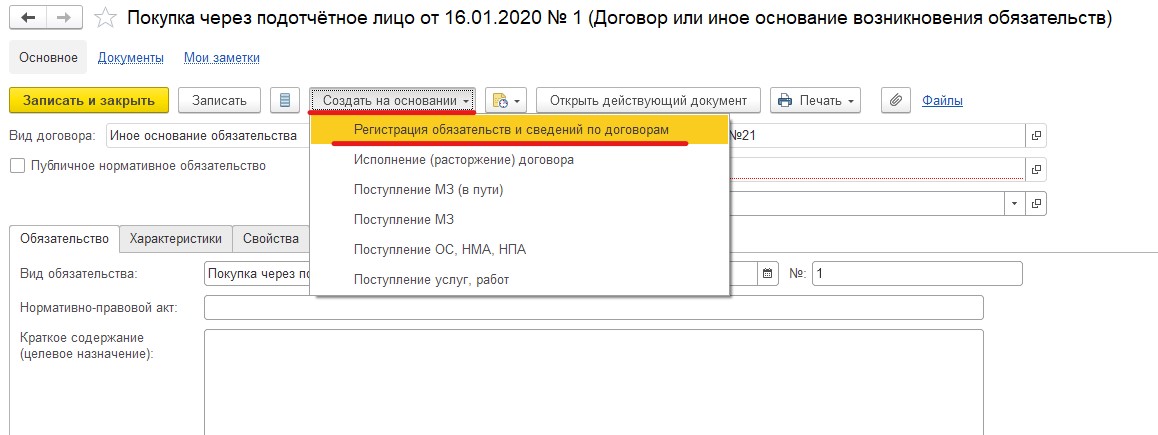
Task: Open the calendar picker next to date field
Action: [x=767, y=273]
